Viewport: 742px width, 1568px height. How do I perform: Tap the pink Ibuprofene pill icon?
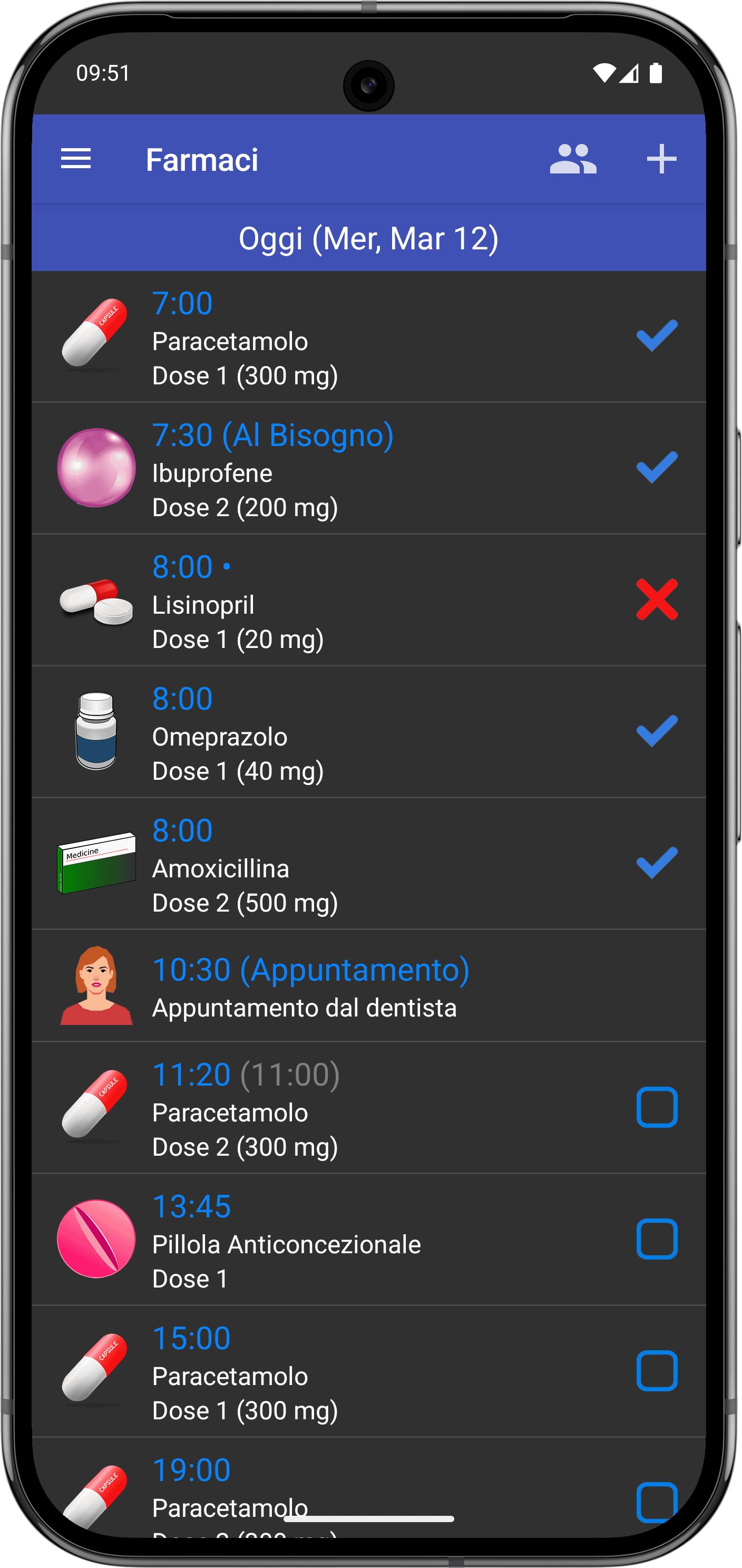coord(96,468)
